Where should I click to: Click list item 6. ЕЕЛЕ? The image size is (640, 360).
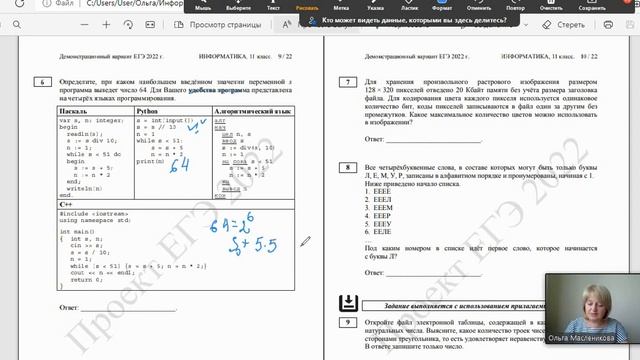pos(378,232)
